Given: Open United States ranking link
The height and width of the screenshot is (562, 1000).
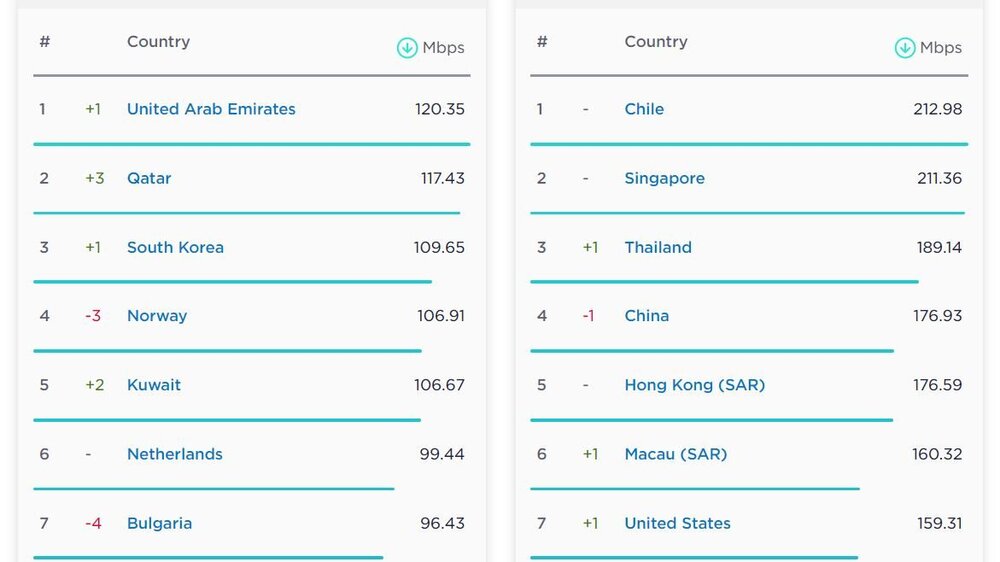Looking at the screenshot, I should tap(677, 523).
